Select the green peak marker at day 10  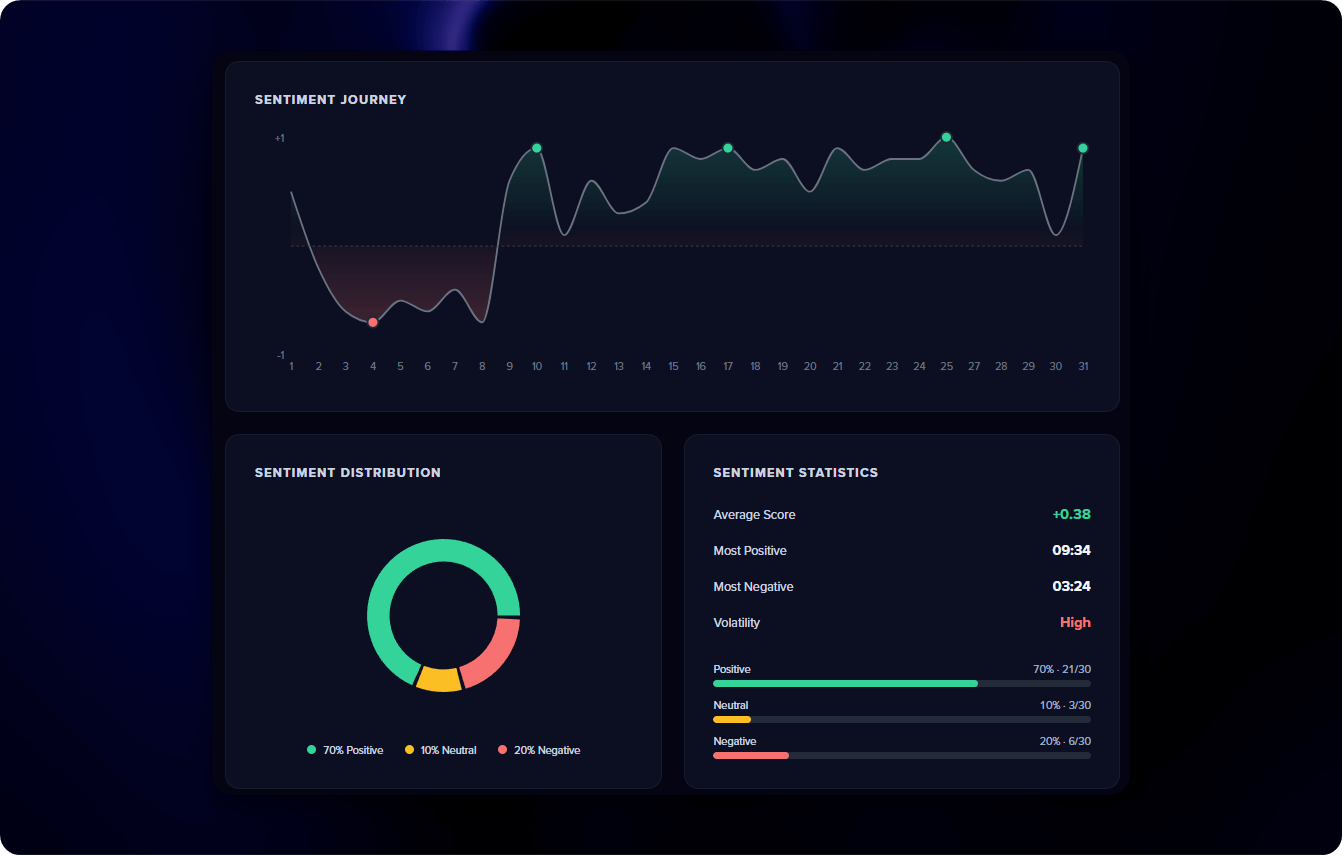[x=537, y=147]
